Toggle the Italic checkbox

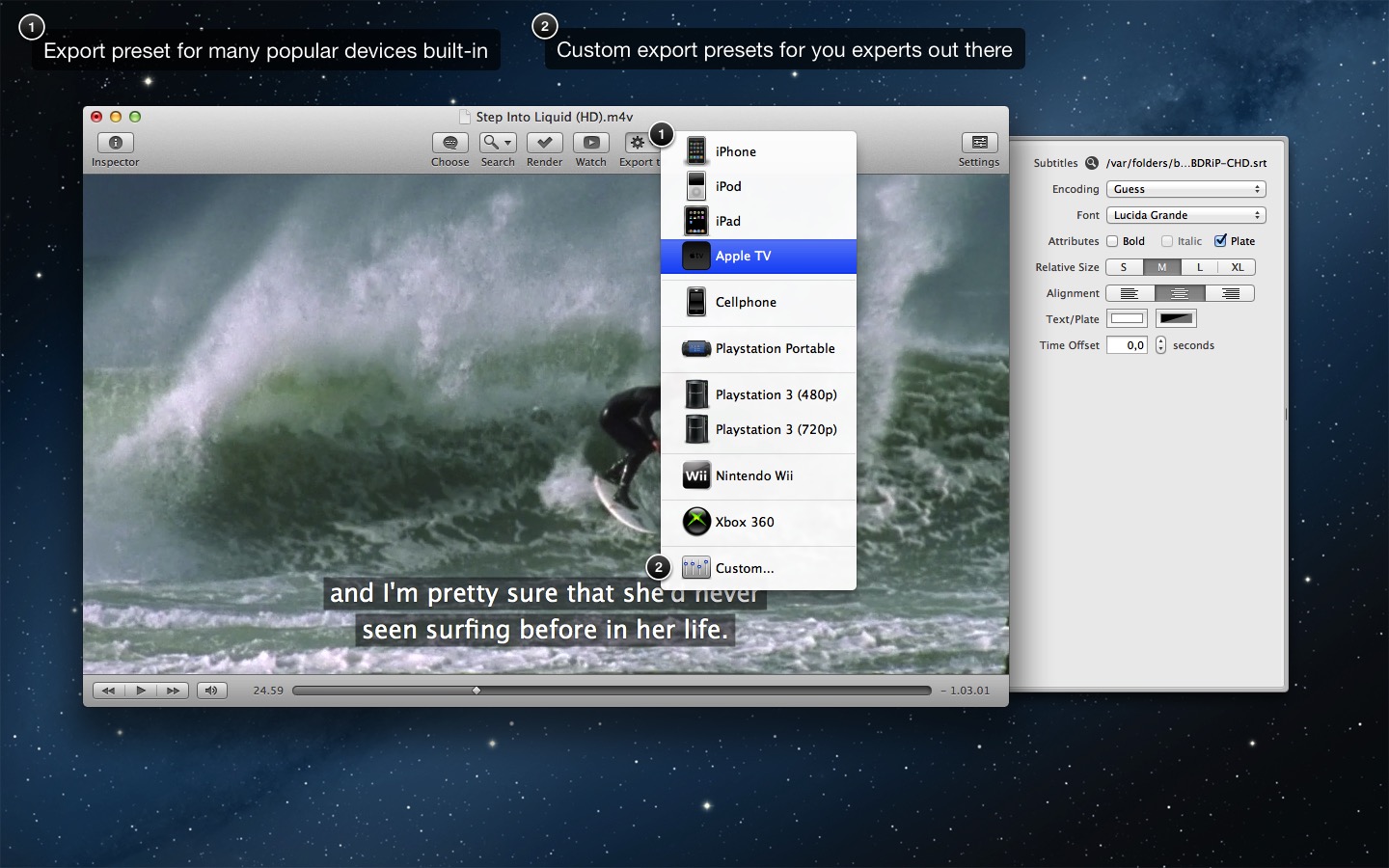[x=1167, y=241]
